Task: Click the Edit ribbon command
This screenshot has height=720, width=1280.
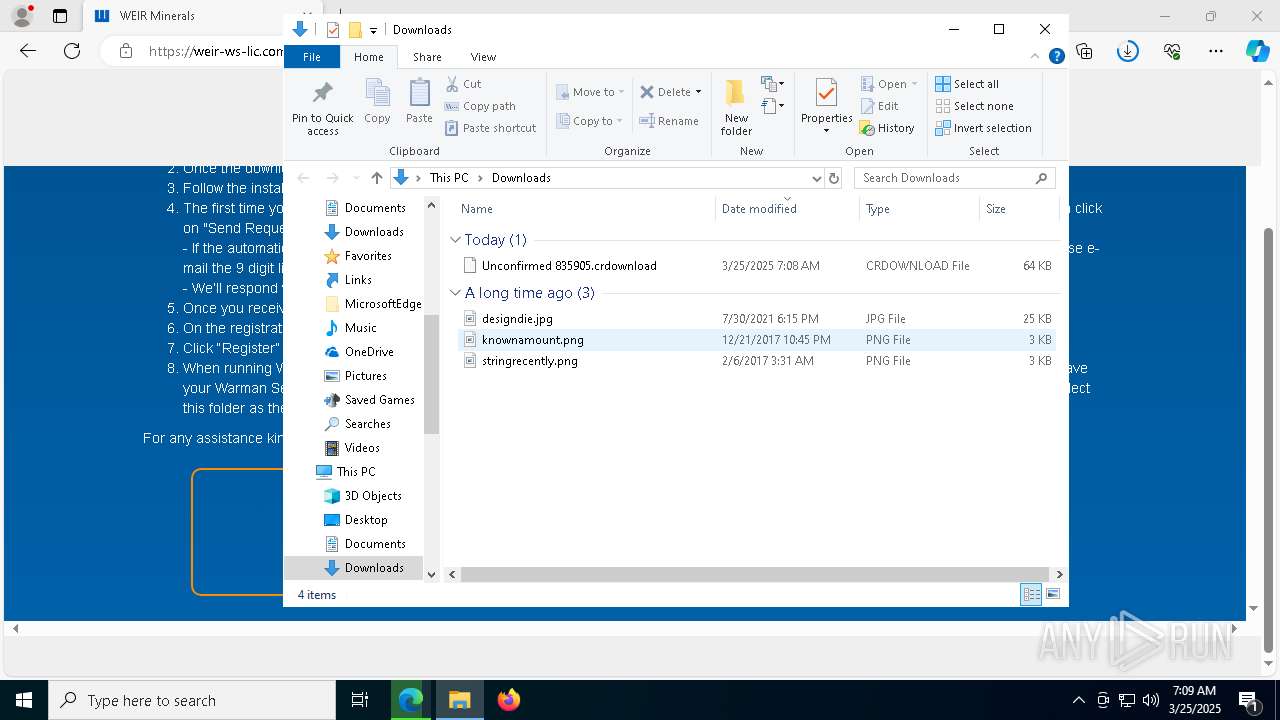Action: coord(879,106)
